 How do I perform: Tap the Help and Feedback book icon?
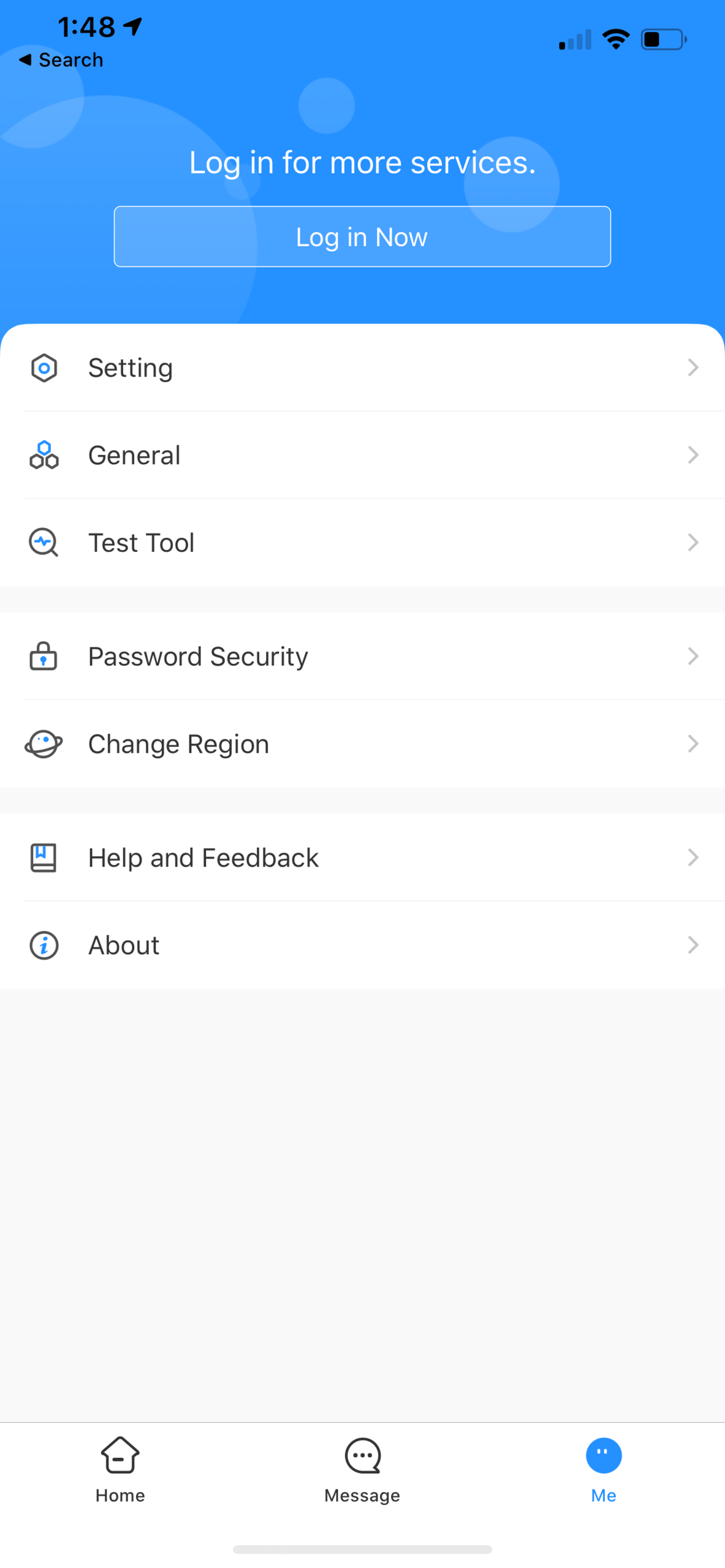[44, 858]
